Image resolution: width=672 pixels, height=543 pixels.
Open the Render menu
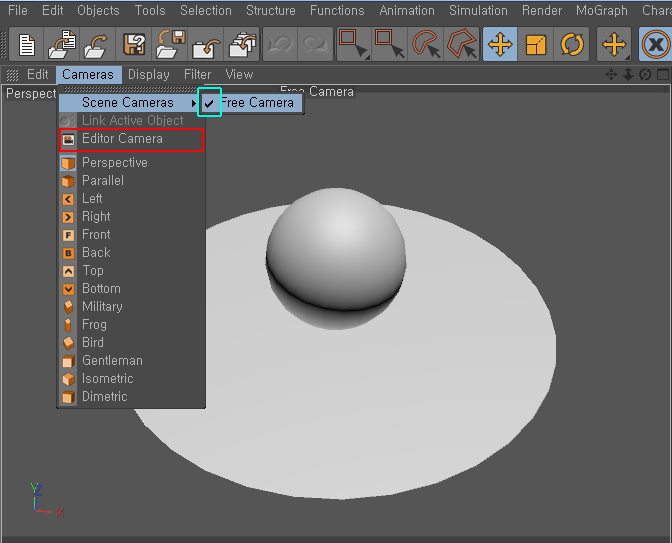(542, 10)
